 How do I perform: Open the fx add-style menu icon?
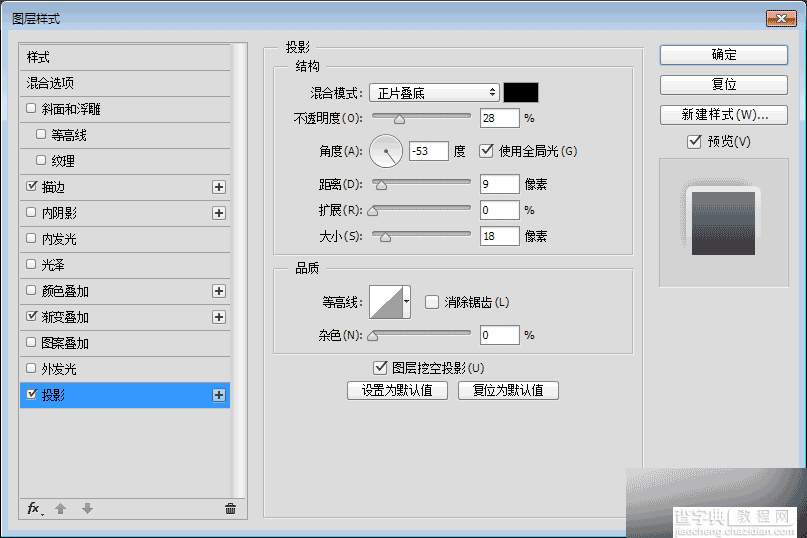[34, 509]
